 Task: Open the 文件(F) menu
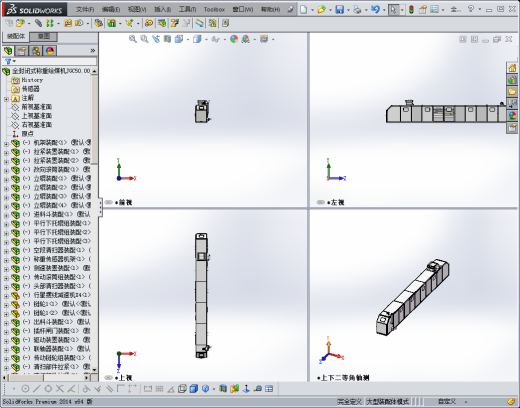click(85, 9)
